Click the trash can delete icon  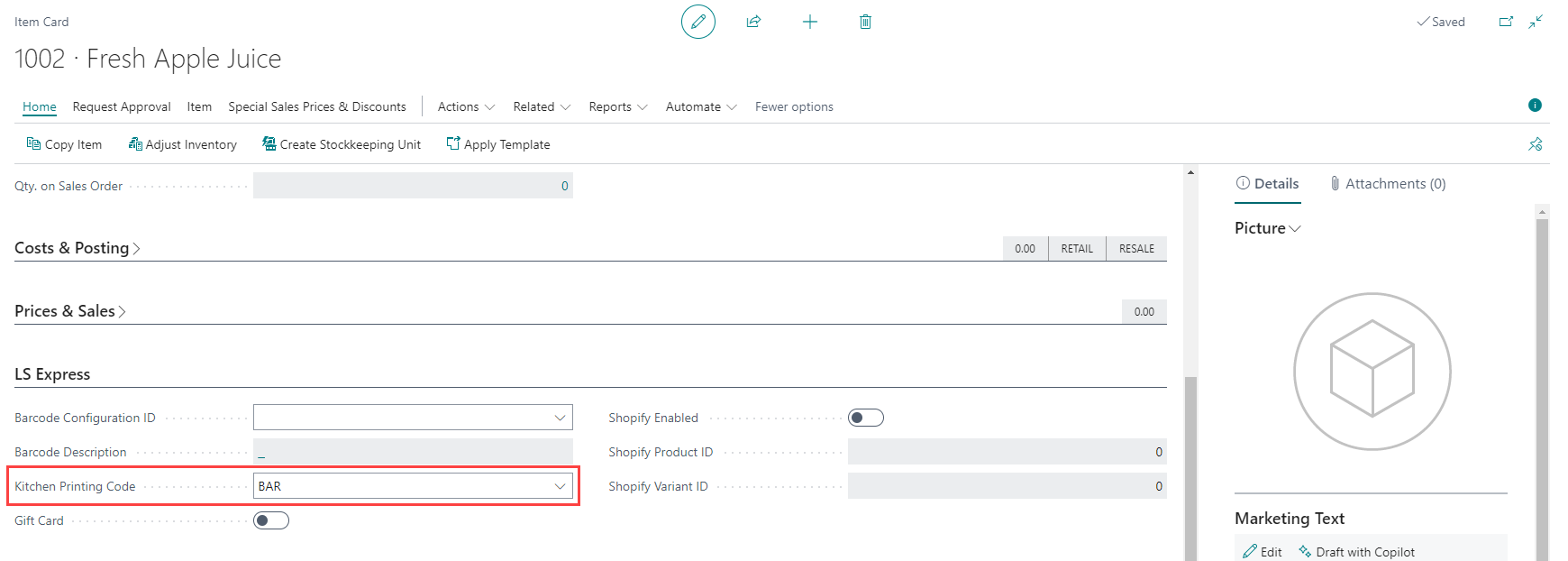pos(865,22)
